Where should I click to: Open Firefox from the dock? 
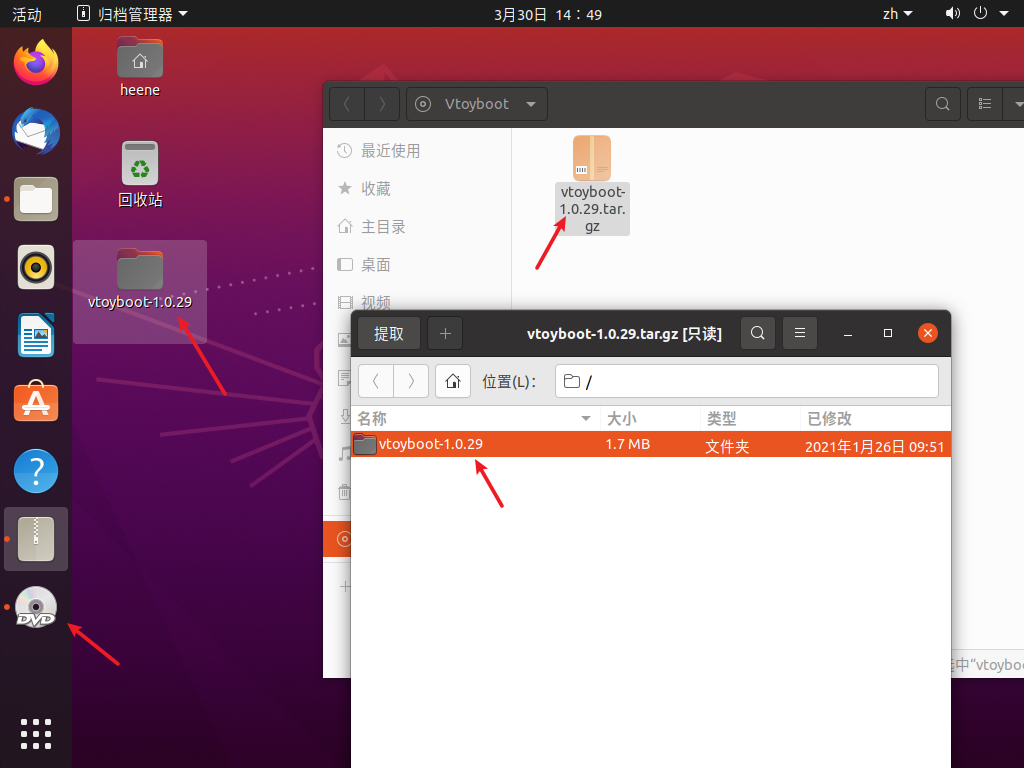[x=36, y=64]
